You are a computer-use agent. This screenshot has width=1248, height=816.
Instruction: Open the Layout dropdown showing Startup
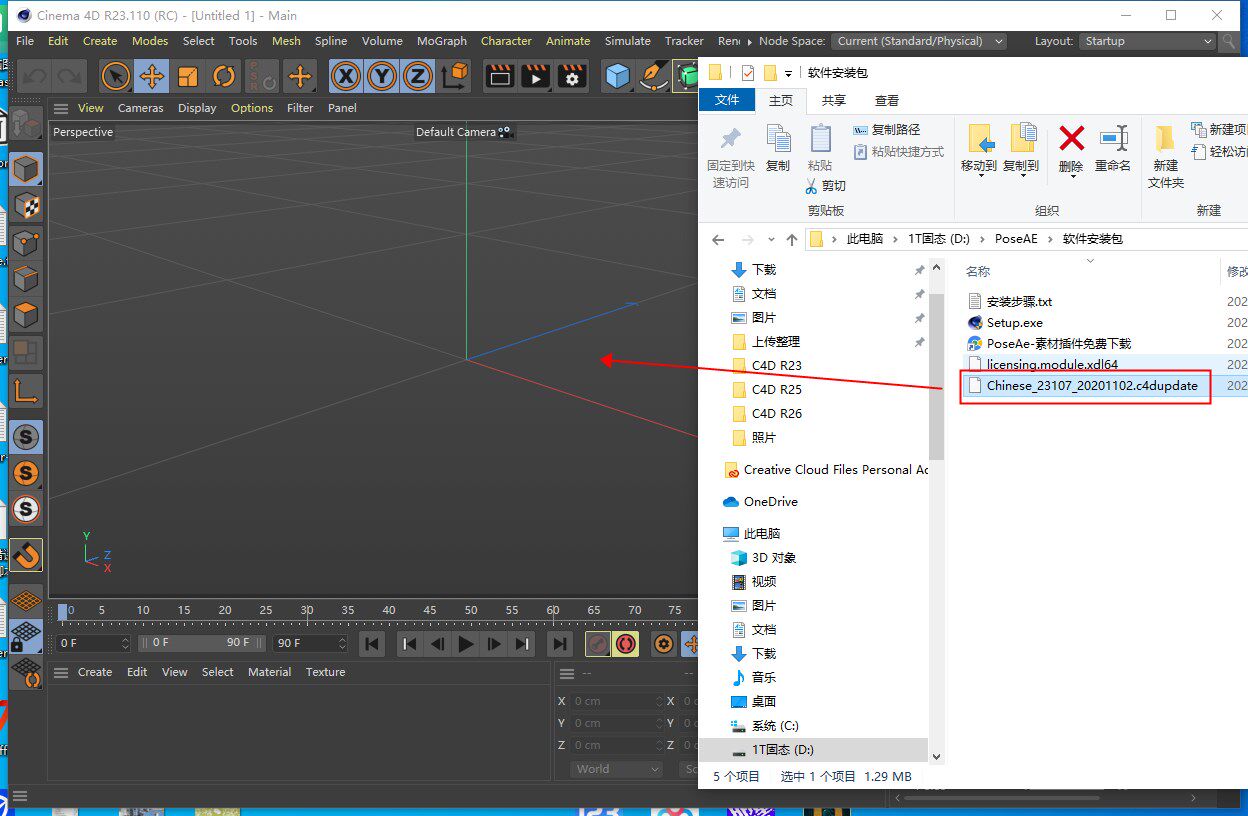pyautogui.click(x=1147, y=41)
